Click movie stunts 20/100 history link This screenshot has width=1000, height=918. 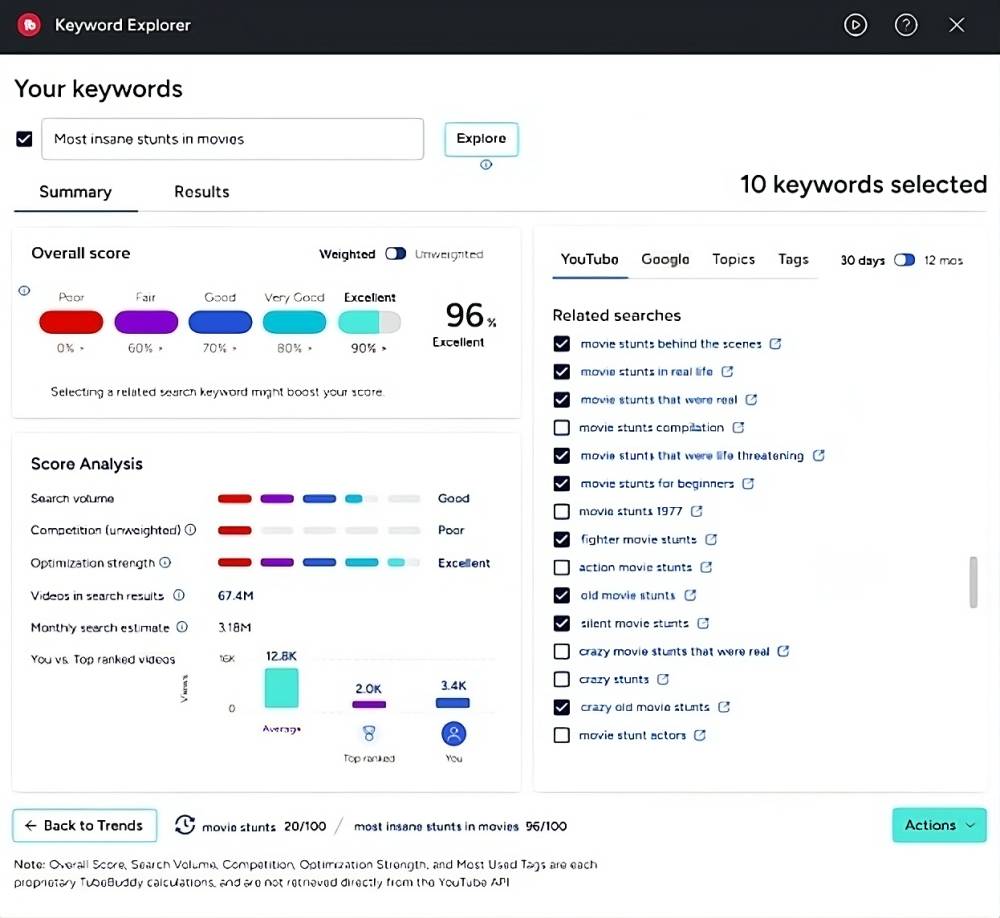(x=264, y=827)
